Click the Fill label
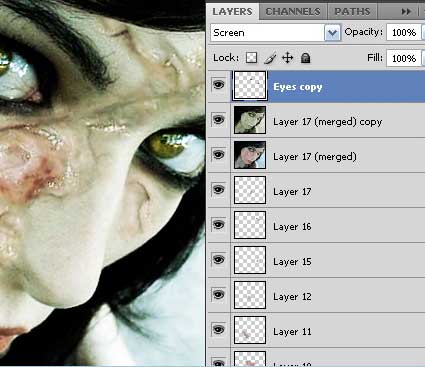The height and width of the screenshot is (367, 425). click(x=375, y=58)
